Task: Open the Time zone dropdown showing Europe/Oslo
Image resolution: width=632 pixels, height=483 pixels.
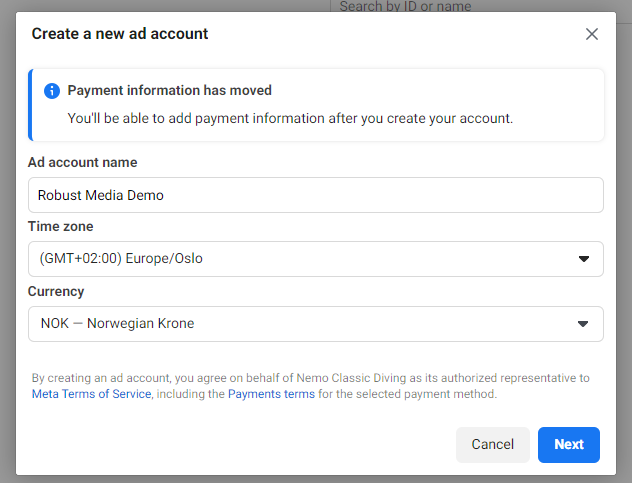Action: pyautogui.click(x=300, y=259)
